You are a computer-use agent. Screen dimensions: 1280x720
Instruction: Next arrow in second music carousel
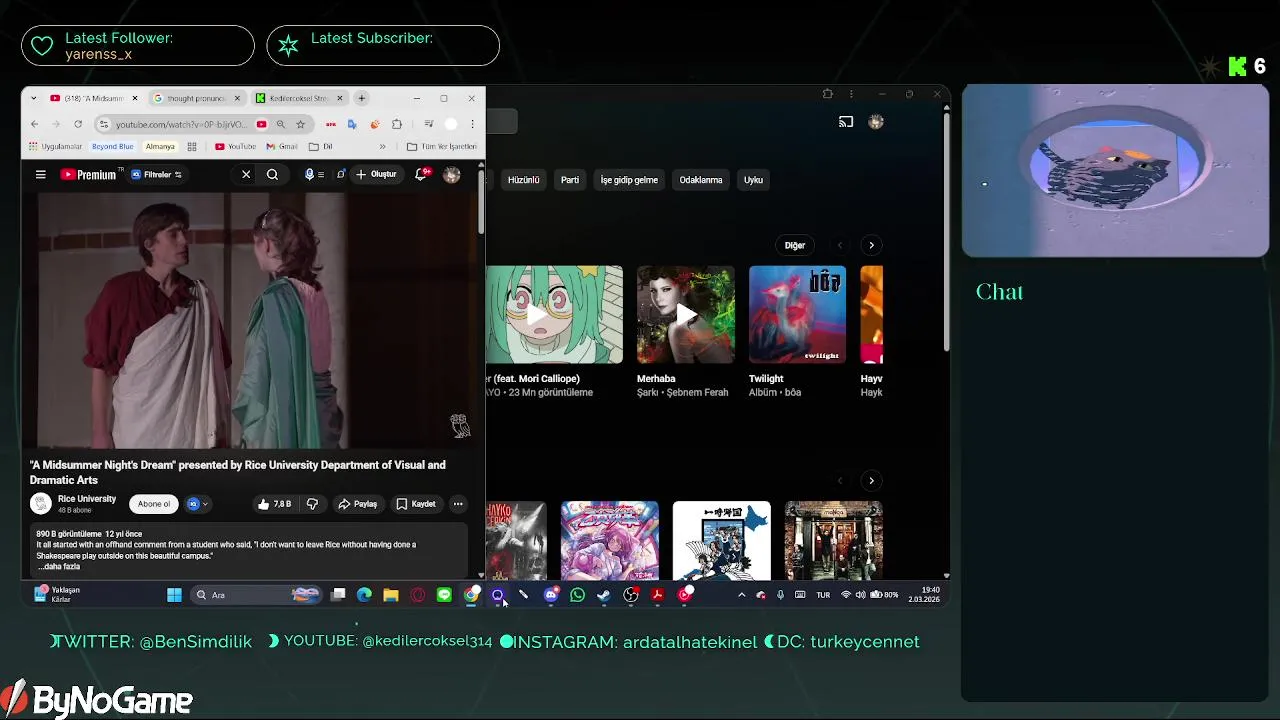[x=871, y=481]
